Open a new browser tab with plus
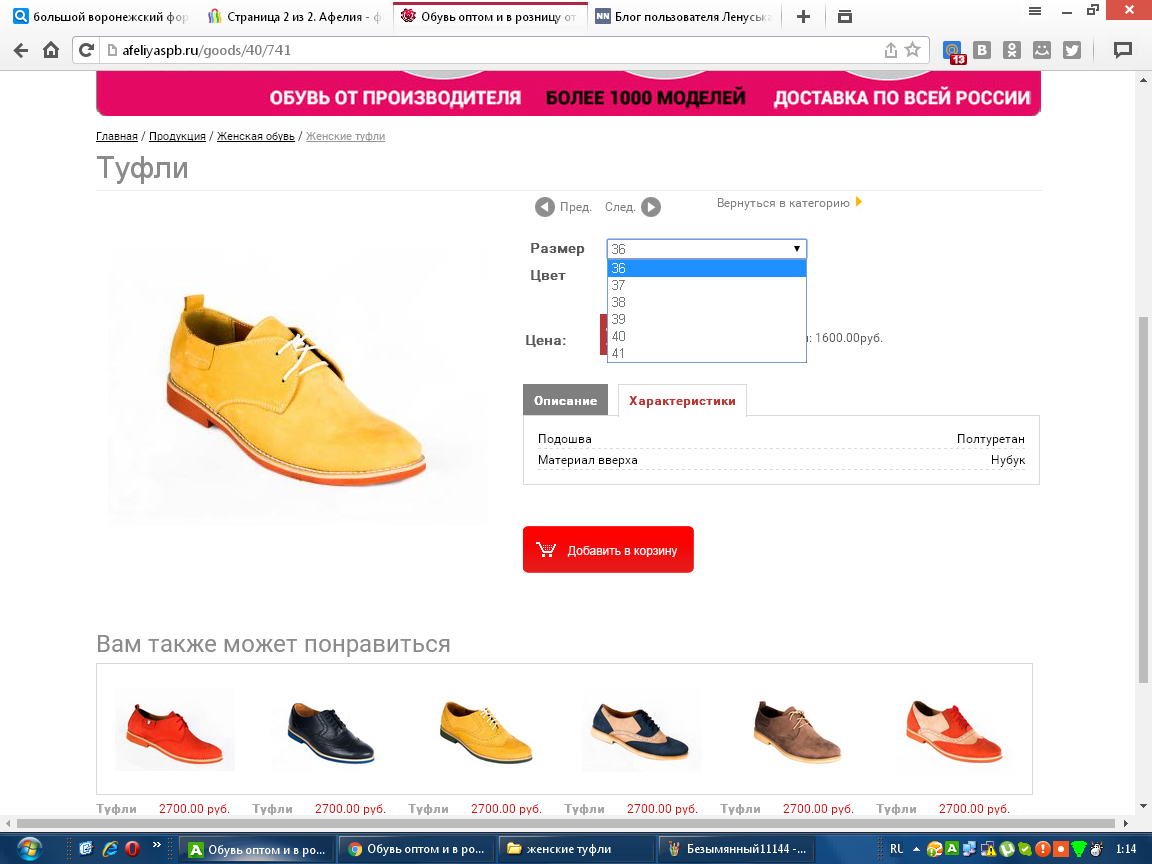 (x=804, y=16)
